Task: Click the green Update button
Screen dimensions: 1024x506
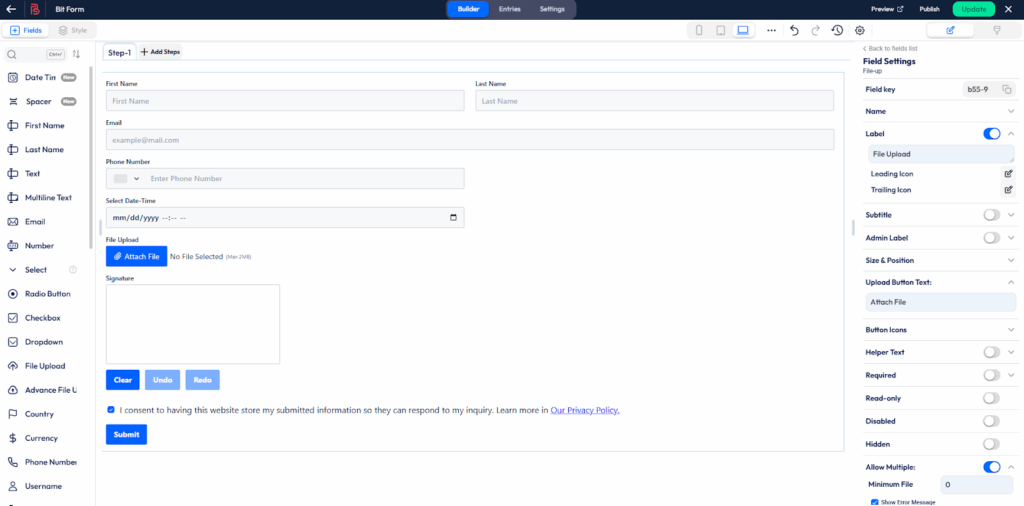Action: pos(974,9)
